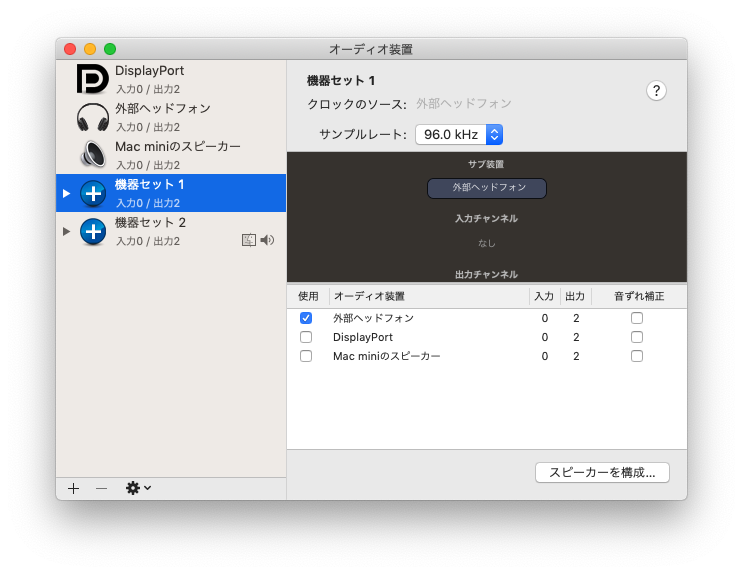Select the DisplayPort device icon
This screenshot has height=574, width=743.
coord(92,79)
